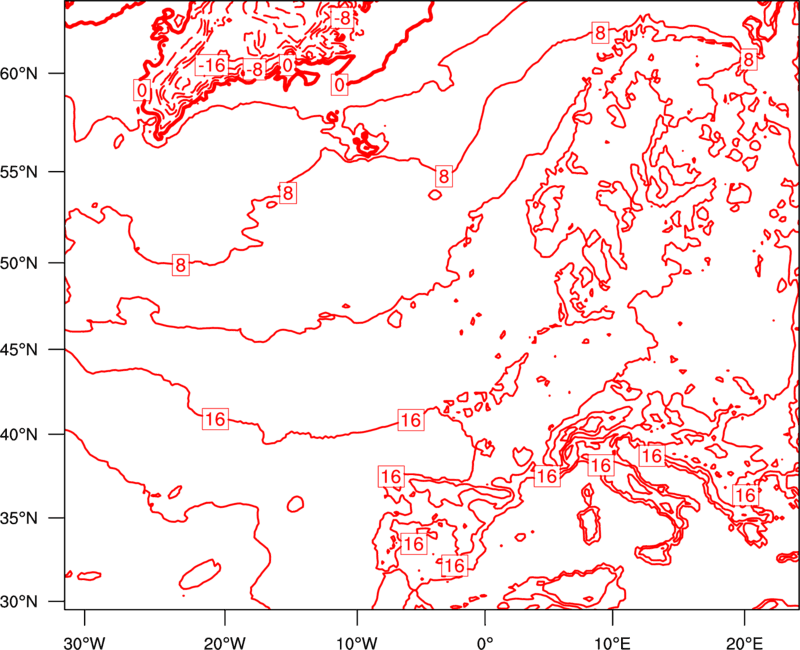This screenshot has width=800, height=650.
Task: Select the 20°E longitude axis label
Action: click(745, 643)
